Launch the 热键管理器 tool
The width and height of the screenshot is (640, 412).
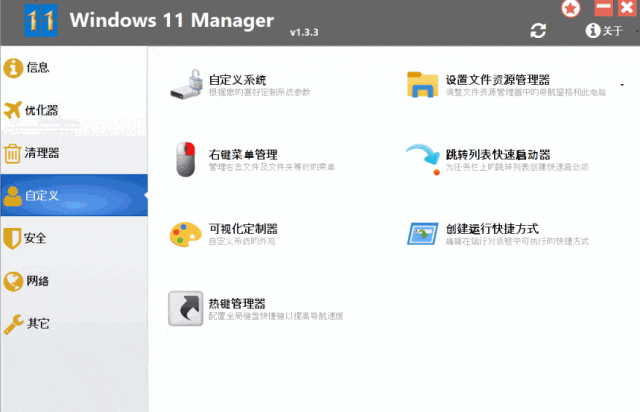tap(237, 304)
